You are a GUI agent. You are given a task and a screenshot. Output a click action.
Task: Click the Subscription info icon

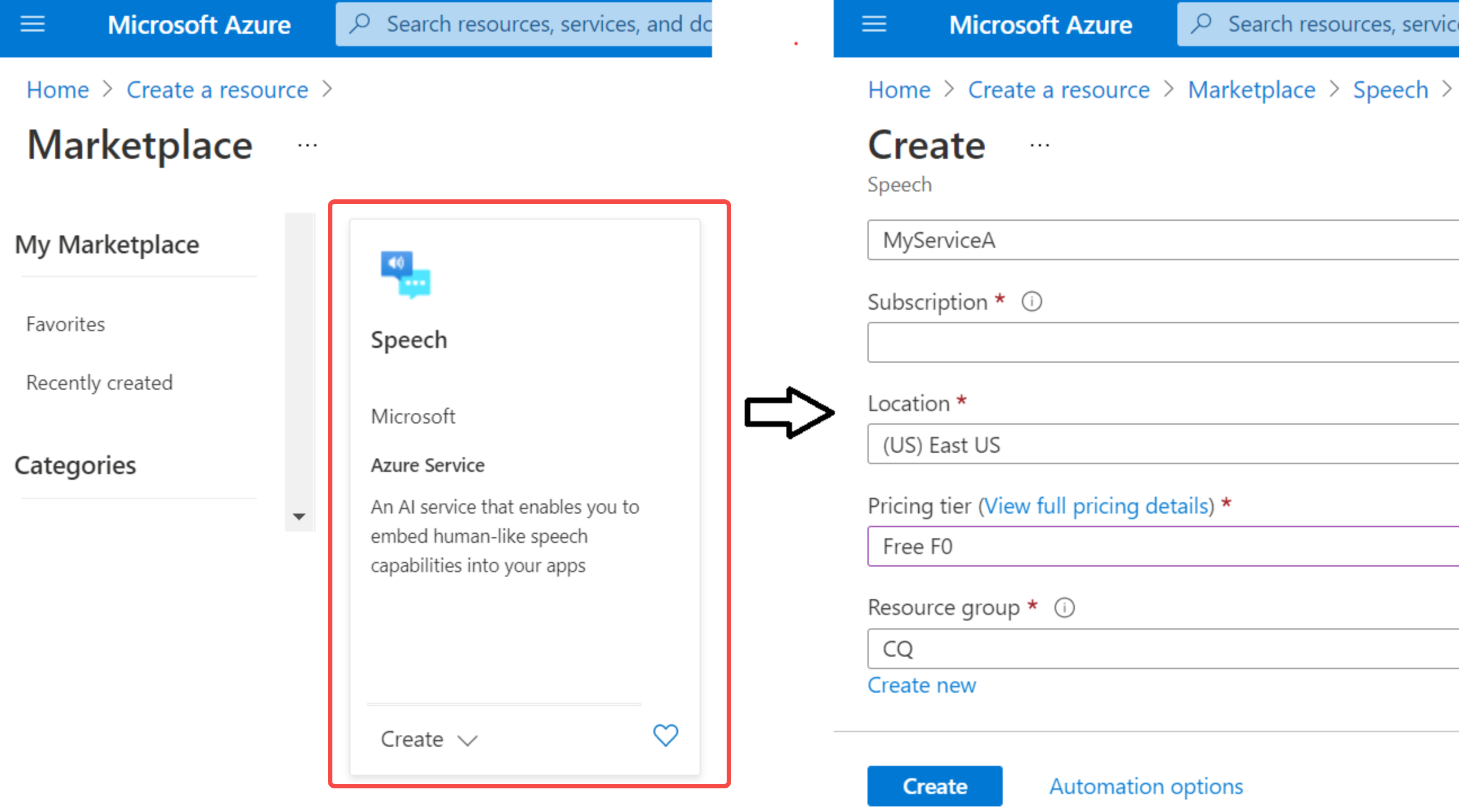[1031, 301]
